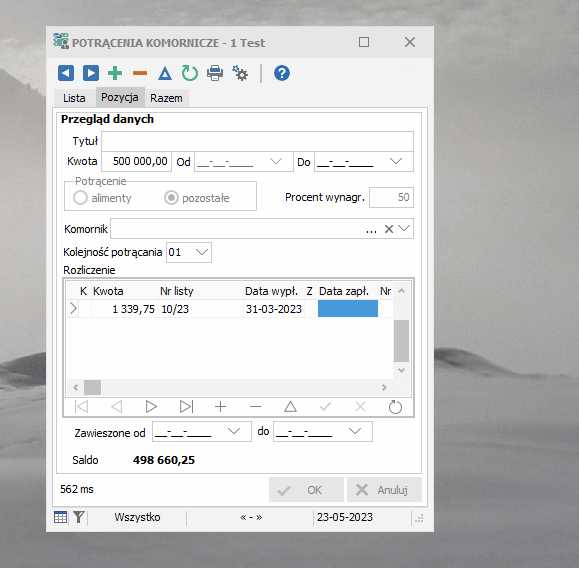Select the alimenty radio button
This screenshot has width=579, height=568.
pyautogui.click(x=80, y=198)
